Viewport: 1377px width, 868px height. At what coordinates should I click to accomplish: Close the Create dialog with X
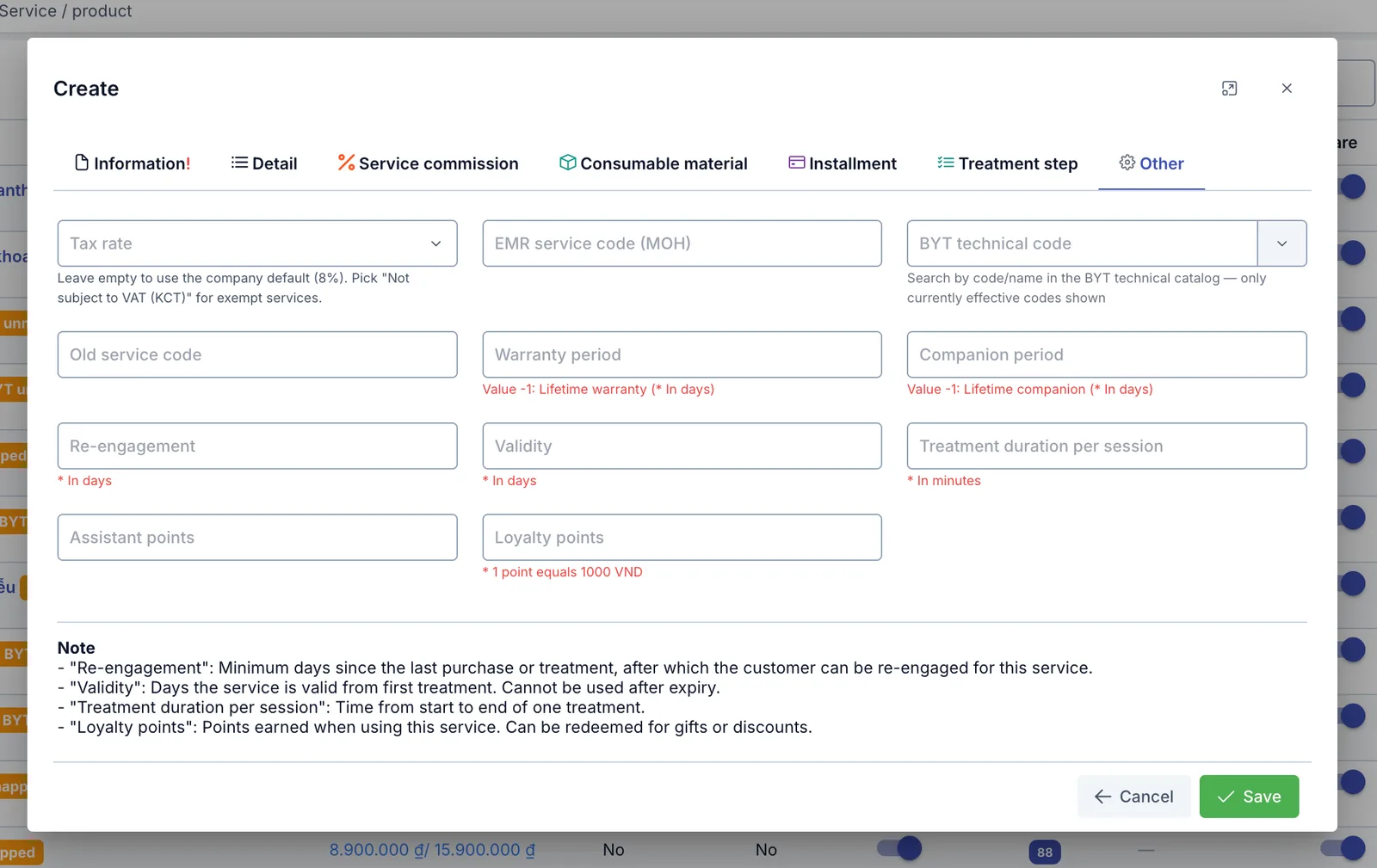1287,89
